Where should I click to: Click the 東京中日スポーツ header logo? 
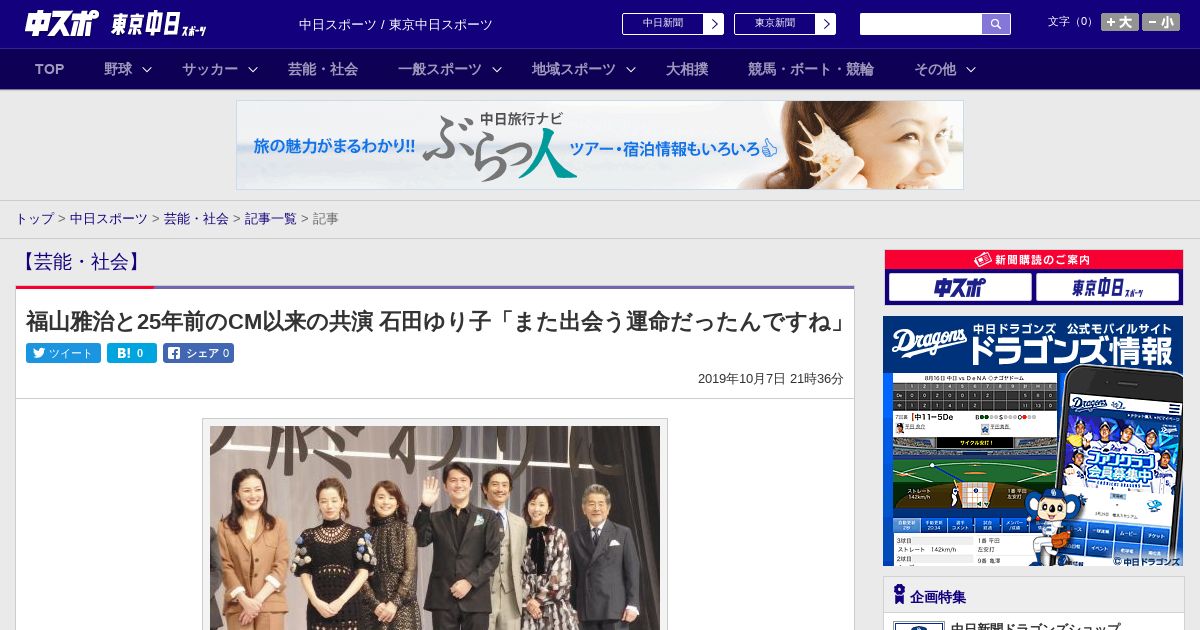point(158,24)
